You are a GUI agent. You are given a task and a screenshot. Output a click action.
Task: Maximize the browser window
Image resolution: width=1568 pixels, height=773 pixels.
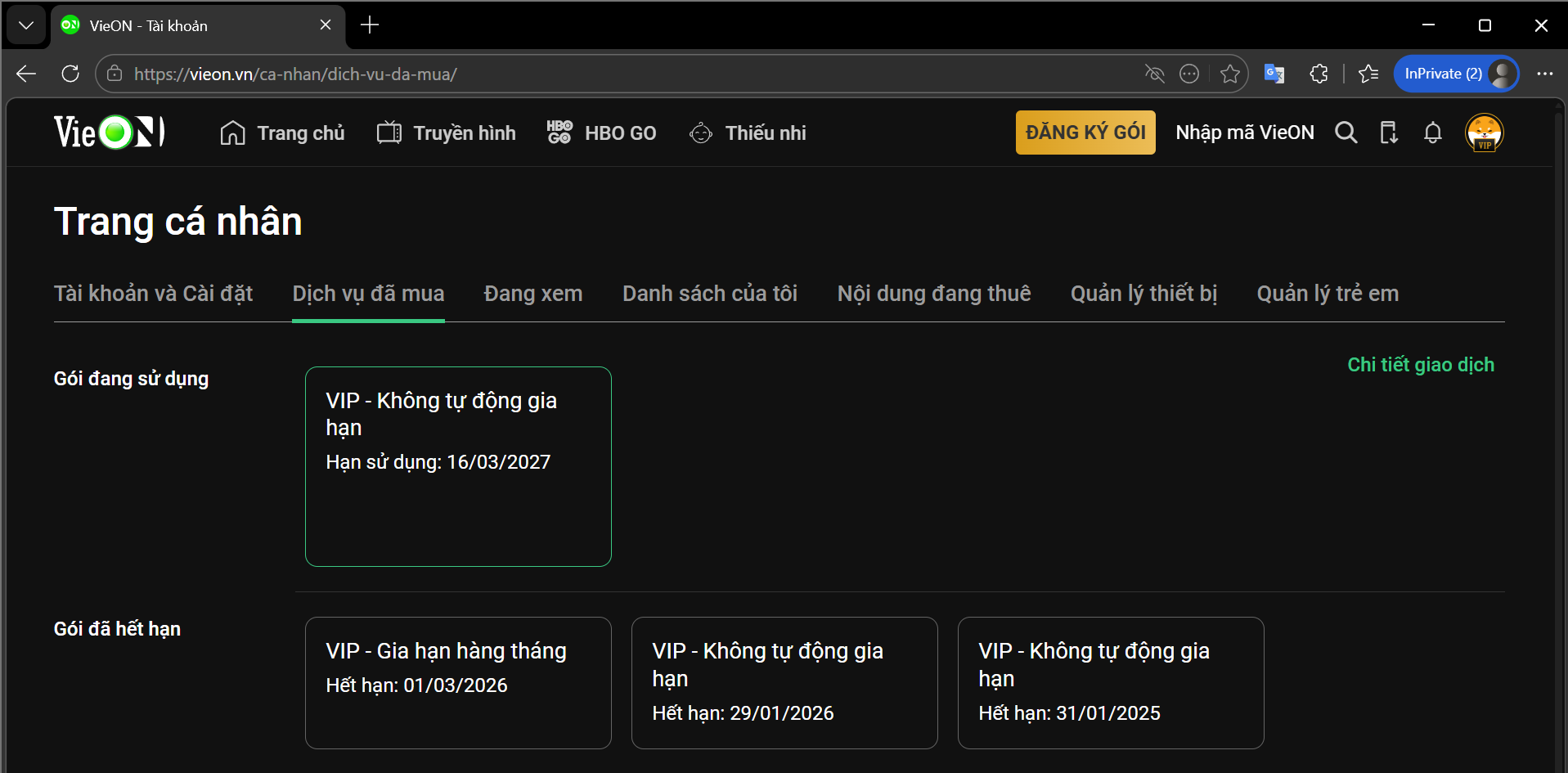point(1485,25)
